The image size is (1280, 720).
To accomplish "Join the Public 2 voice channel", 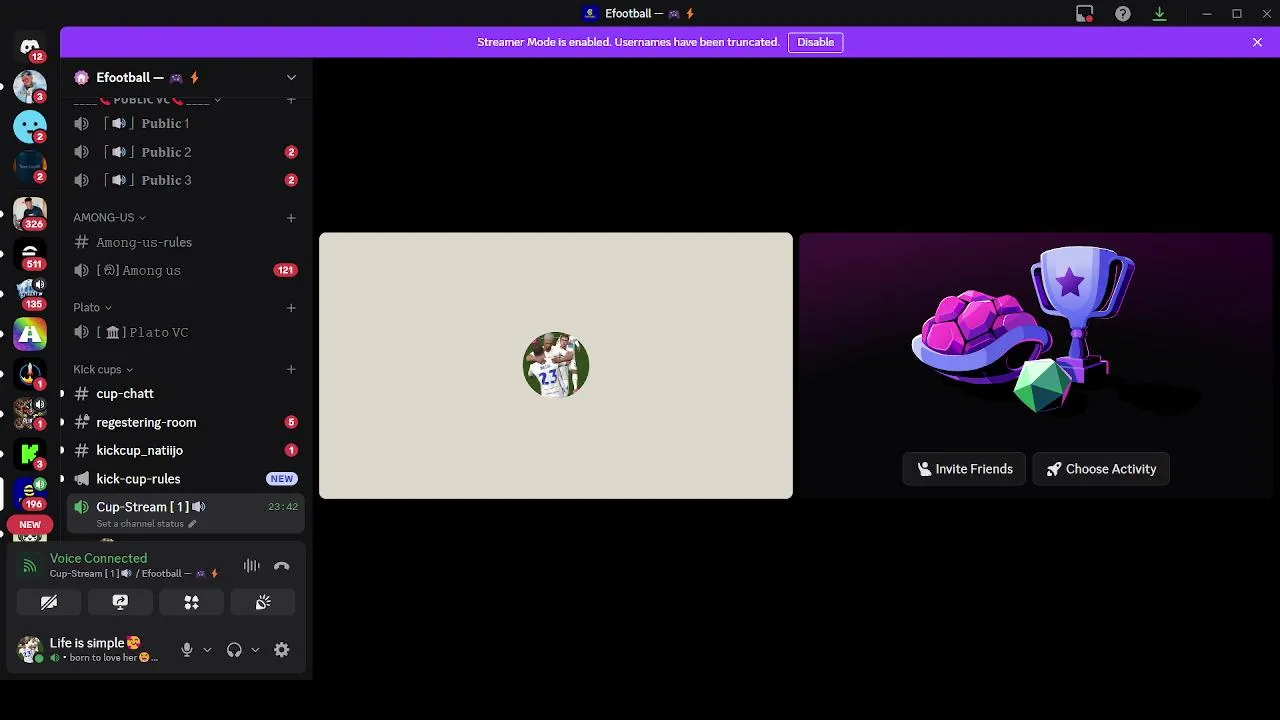I will (186, 152).
